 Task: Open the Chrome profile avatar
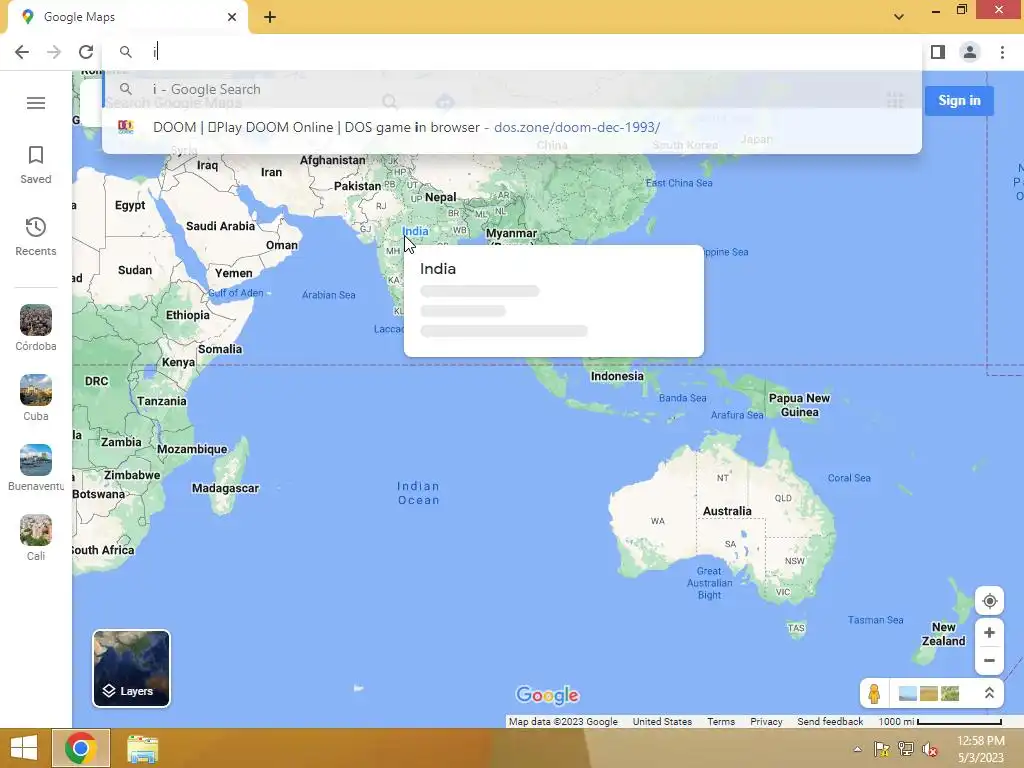click(x=970, y=52)
